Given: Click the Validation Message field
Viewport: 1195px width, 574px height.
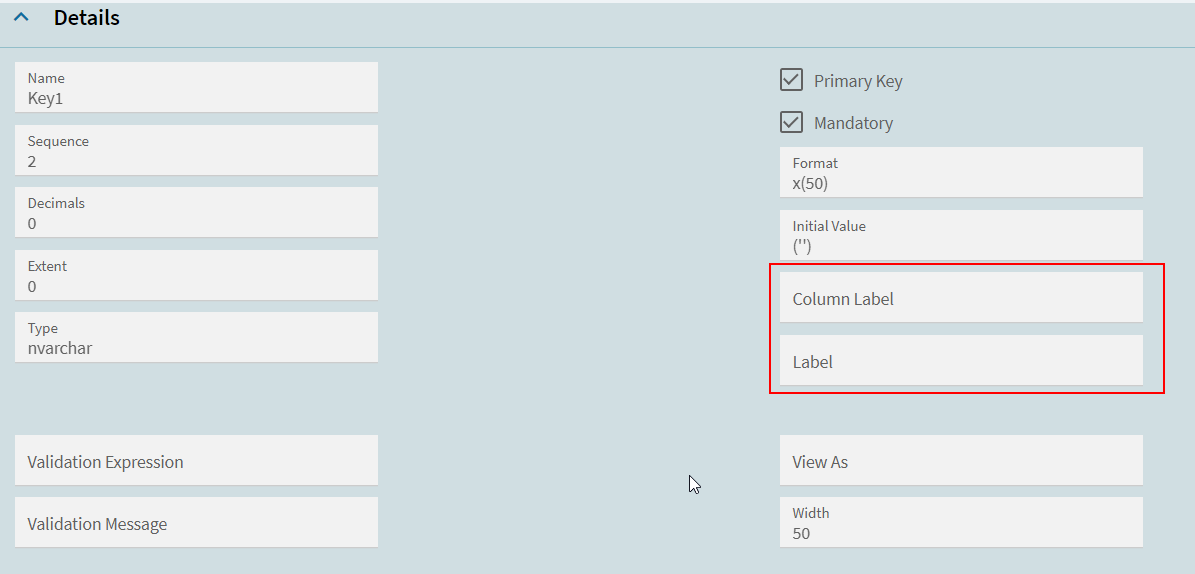Looking at the screenshot, I should tap(196, 523).
